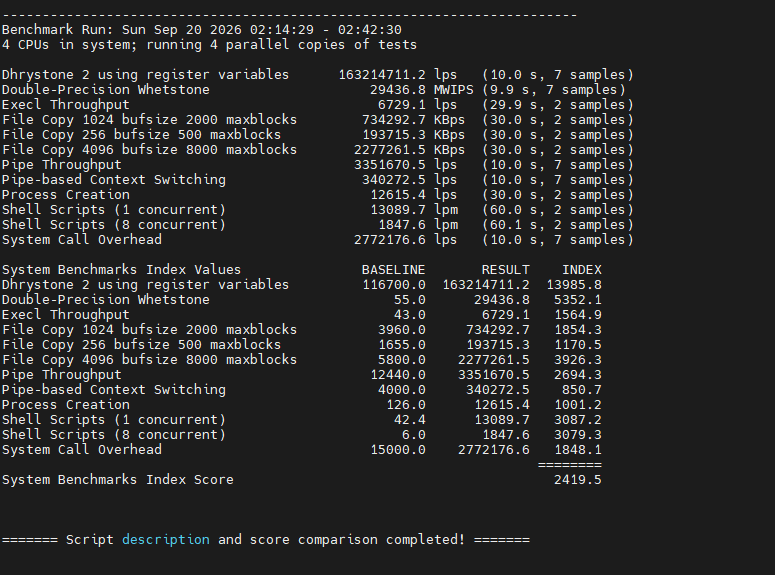
Task: Click the '(29.9 s, 2 samples)' timing text
Action: coord(558,105)
